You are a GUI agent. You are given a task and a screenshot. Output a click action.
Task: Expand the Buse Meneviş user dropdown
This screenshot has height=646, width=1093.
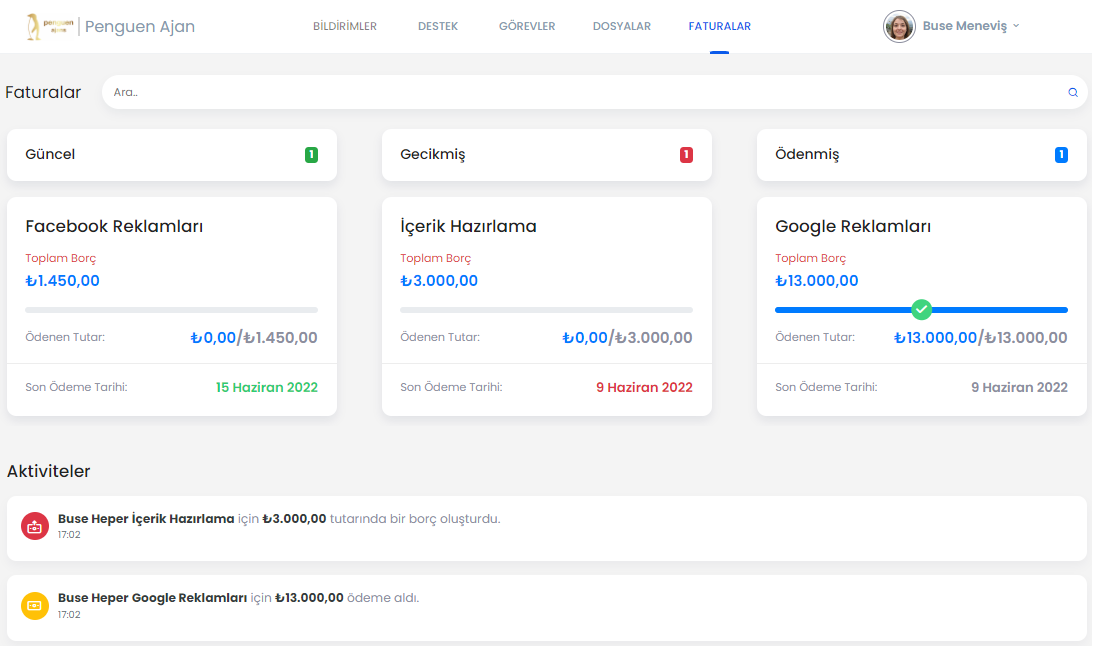(1016, 26)
